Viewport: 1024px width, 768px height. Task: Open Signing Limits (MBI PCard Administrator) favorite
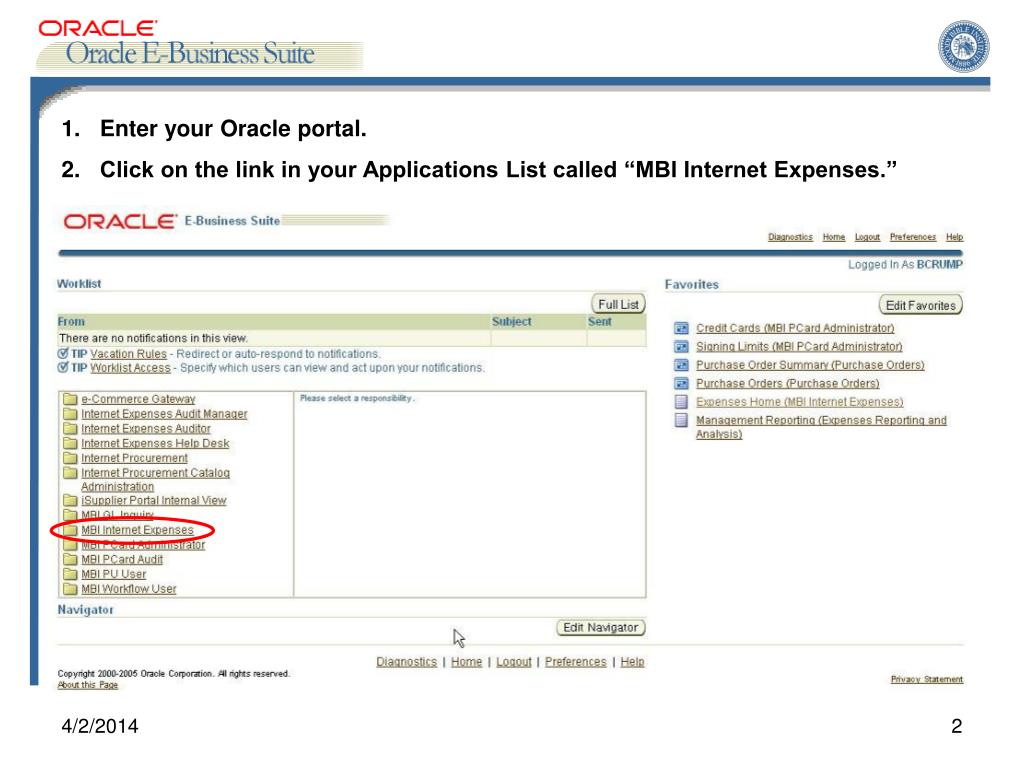pyautogui.click(x=799, y=346)
